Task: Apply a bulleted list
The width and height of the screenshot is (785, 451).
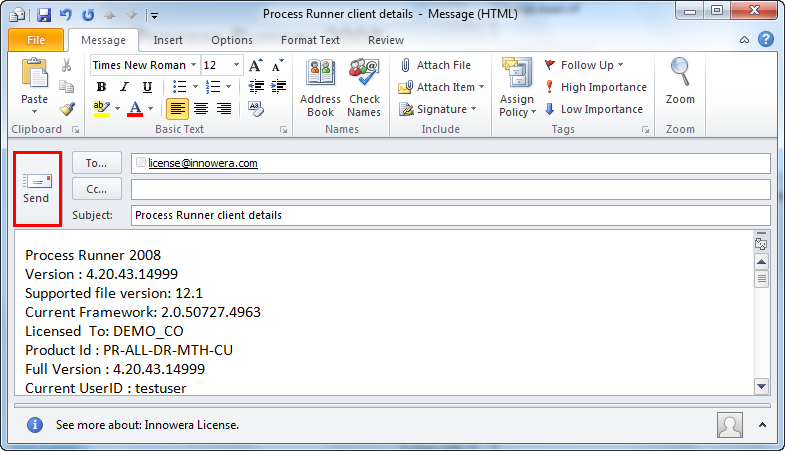Action: [x=179, y=87]
